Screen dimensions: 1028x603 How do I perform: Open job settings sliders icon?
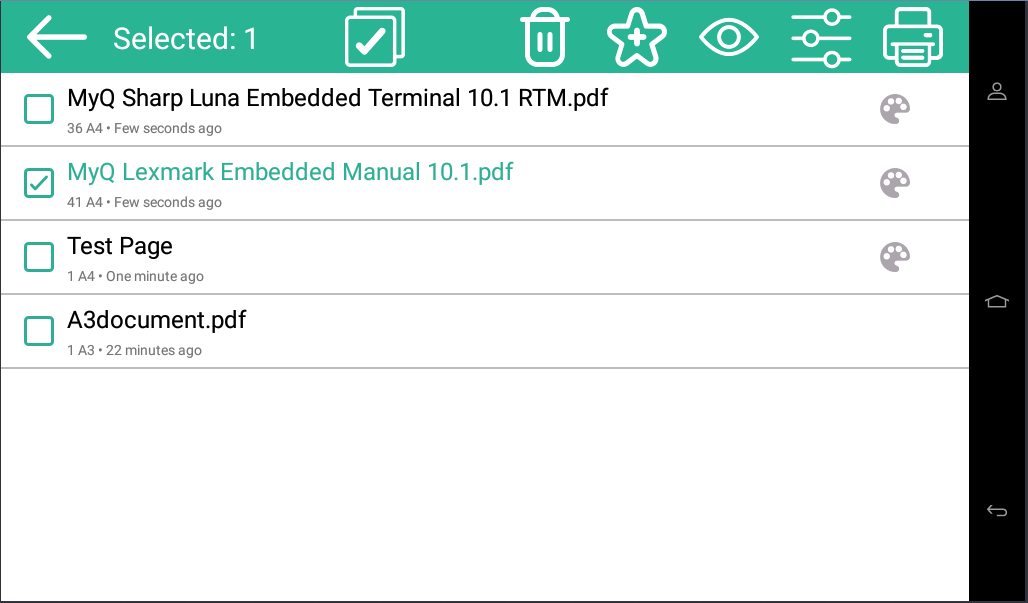click(x=821, y=38)
